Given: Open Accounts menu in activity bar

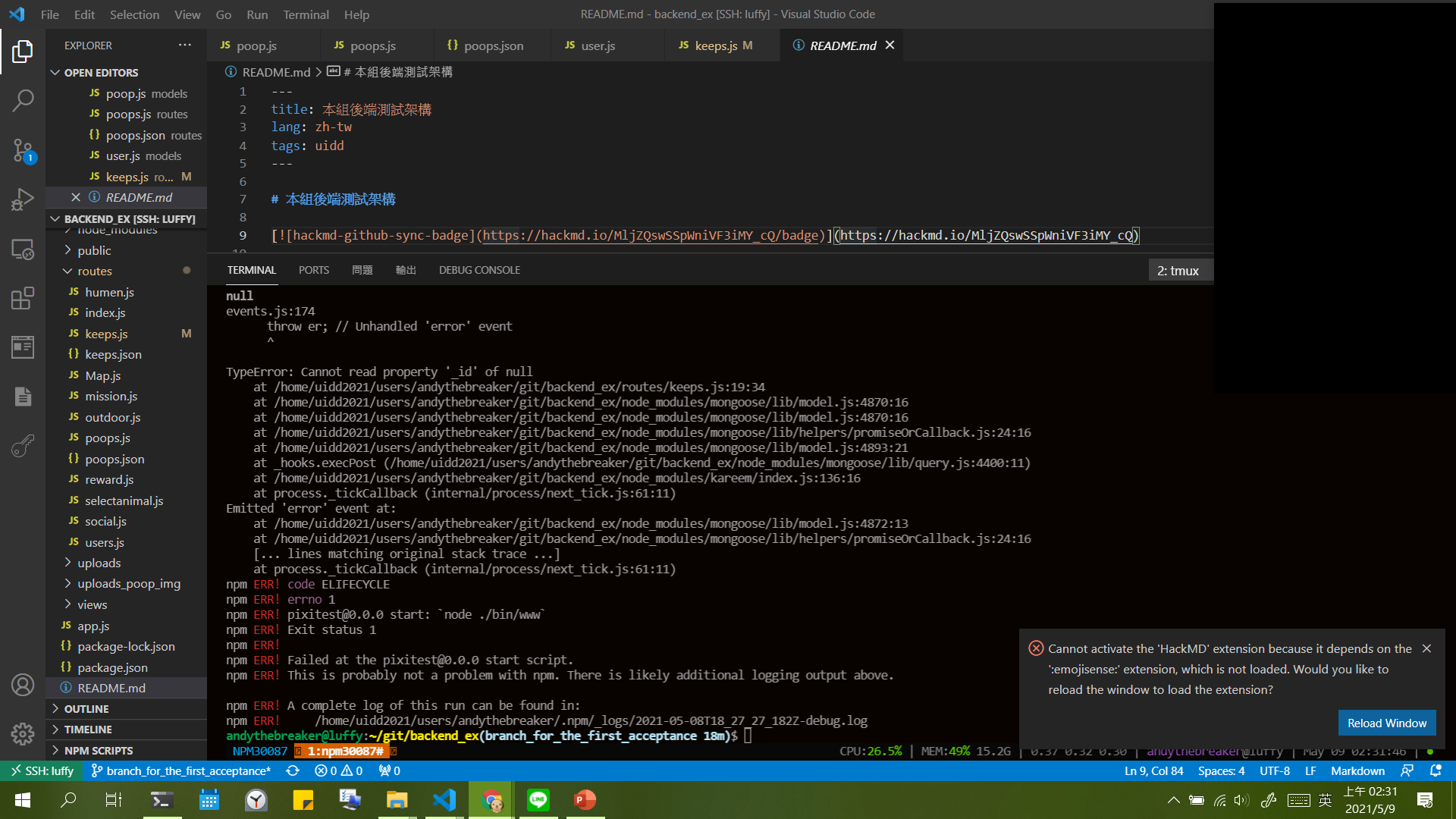Looking at the screenshot, I should pos(23,685).
